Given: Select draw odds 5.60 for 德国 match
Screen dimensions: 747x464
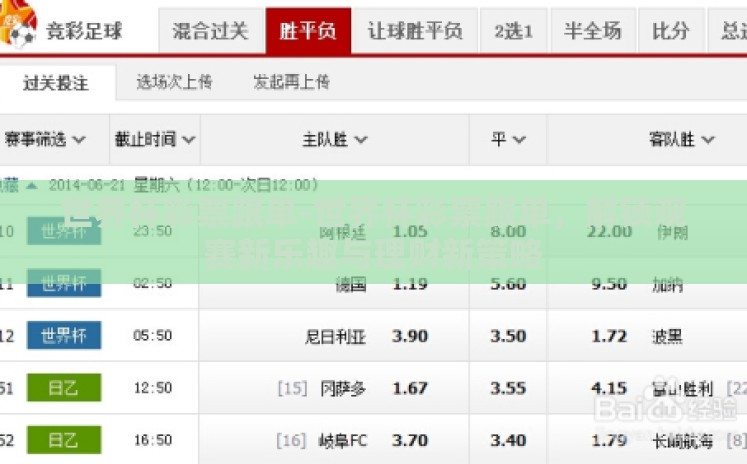Looking at the screenshot, I should (x=508, y=284).
